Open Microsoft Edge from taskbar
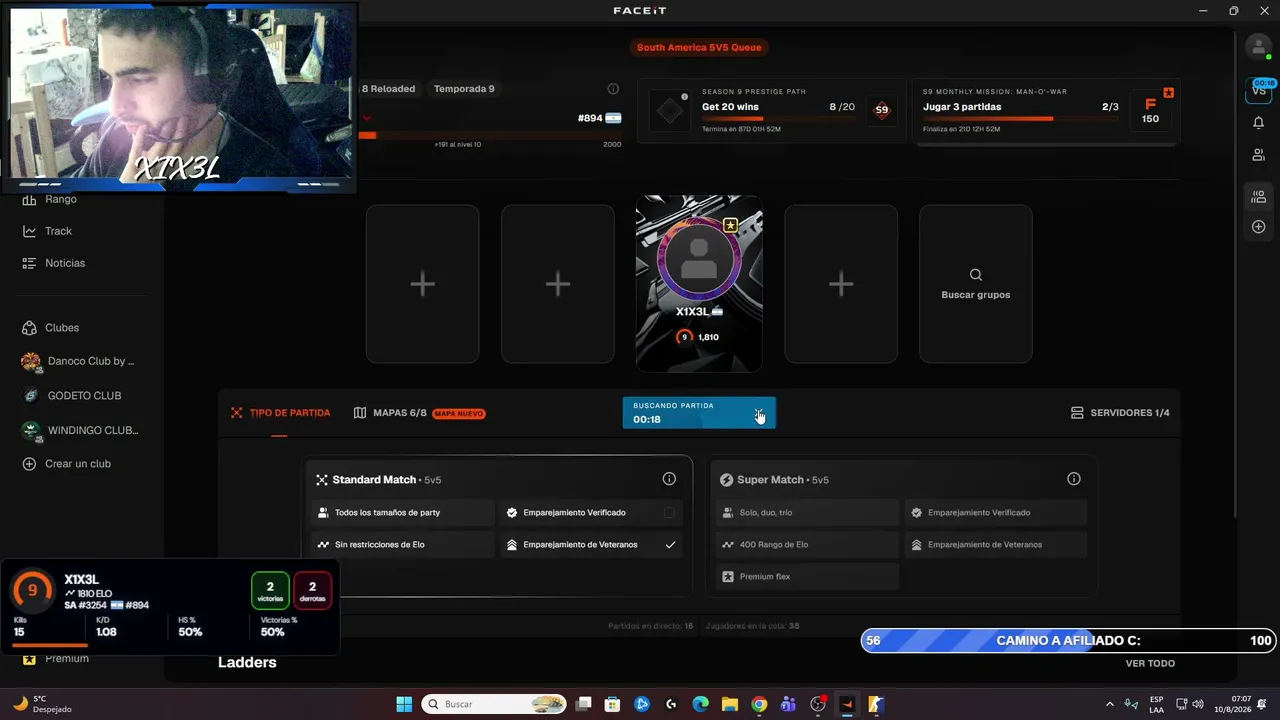 [701, 704]
